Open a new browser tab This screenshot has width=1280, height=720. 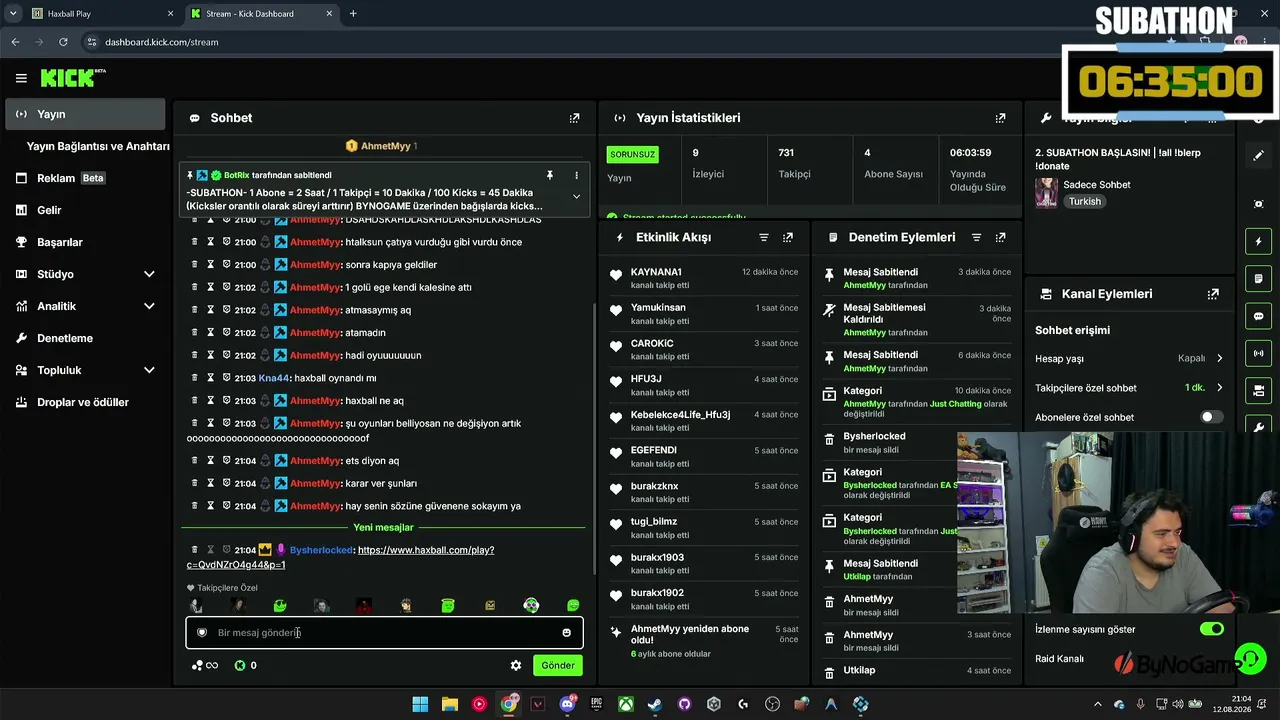(353, 14)
